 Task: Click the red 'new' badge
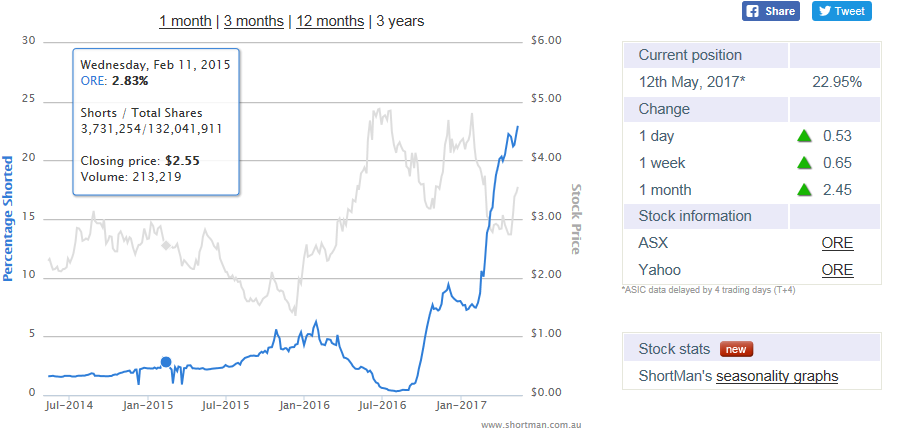736,349
